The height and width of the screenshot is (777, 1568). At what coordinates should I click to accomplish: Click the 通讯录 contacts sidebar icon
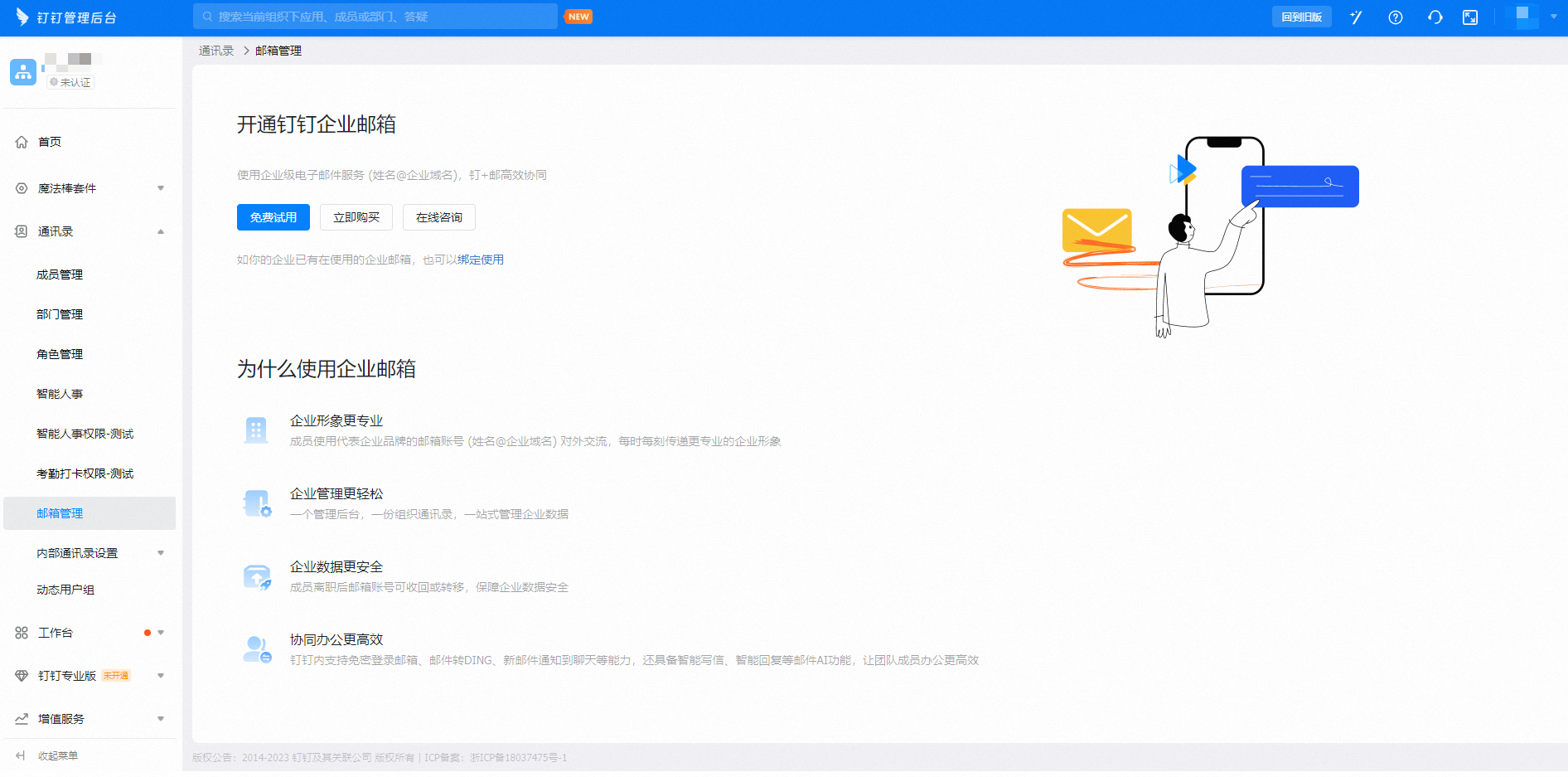22,231
